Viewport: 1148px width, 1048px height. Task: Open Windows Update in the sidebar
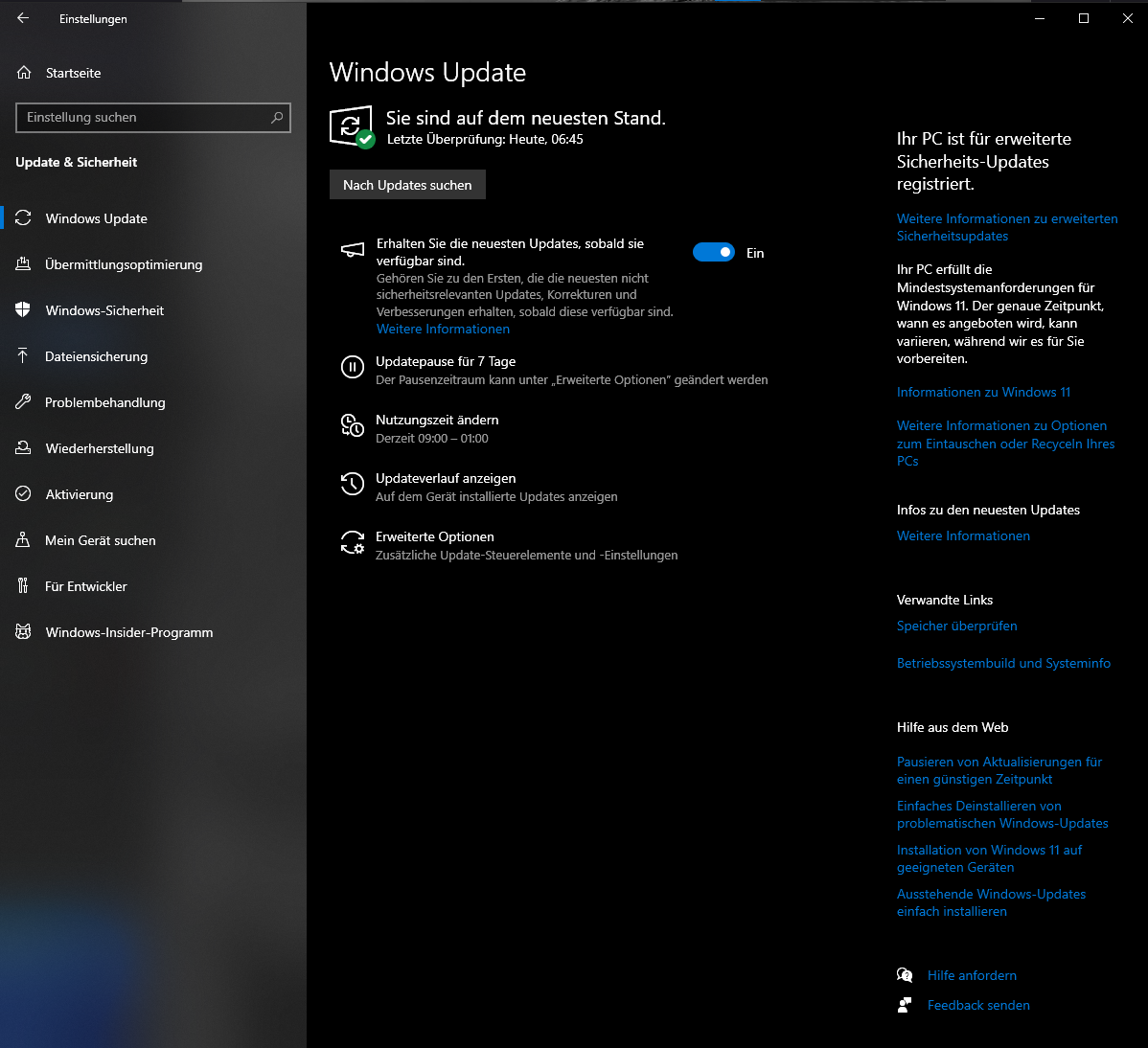(x=153, y=218)
